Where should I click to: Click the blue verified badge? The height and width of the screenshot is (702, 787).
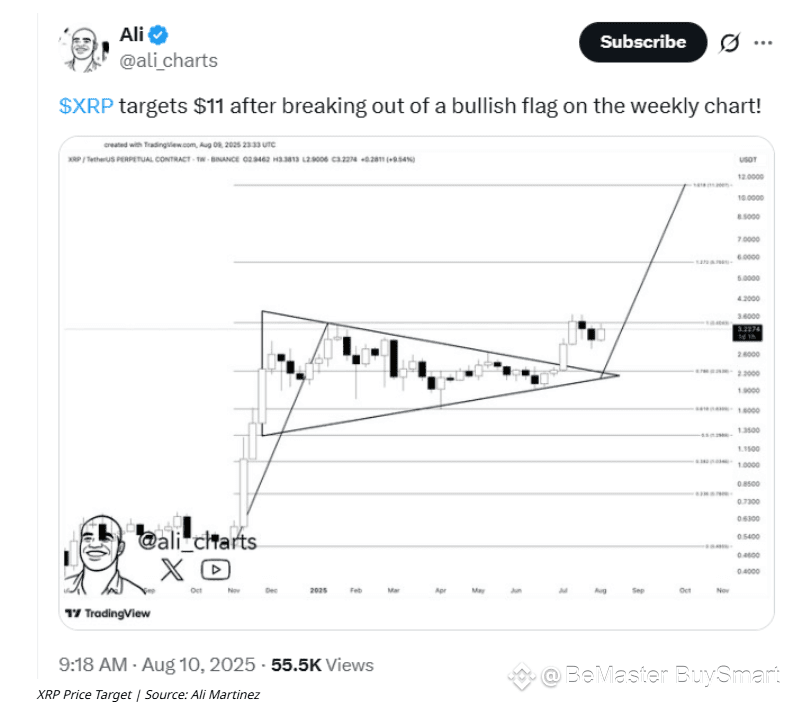[158, 35]
